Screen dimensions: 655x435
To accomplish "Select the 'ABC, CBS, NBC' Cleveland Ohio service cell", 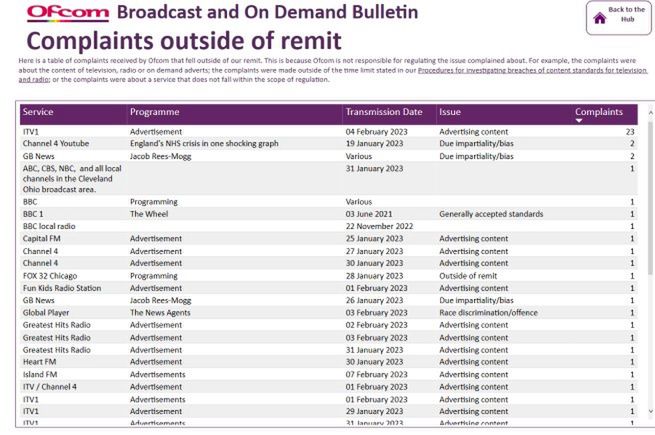I will [72, 179].
